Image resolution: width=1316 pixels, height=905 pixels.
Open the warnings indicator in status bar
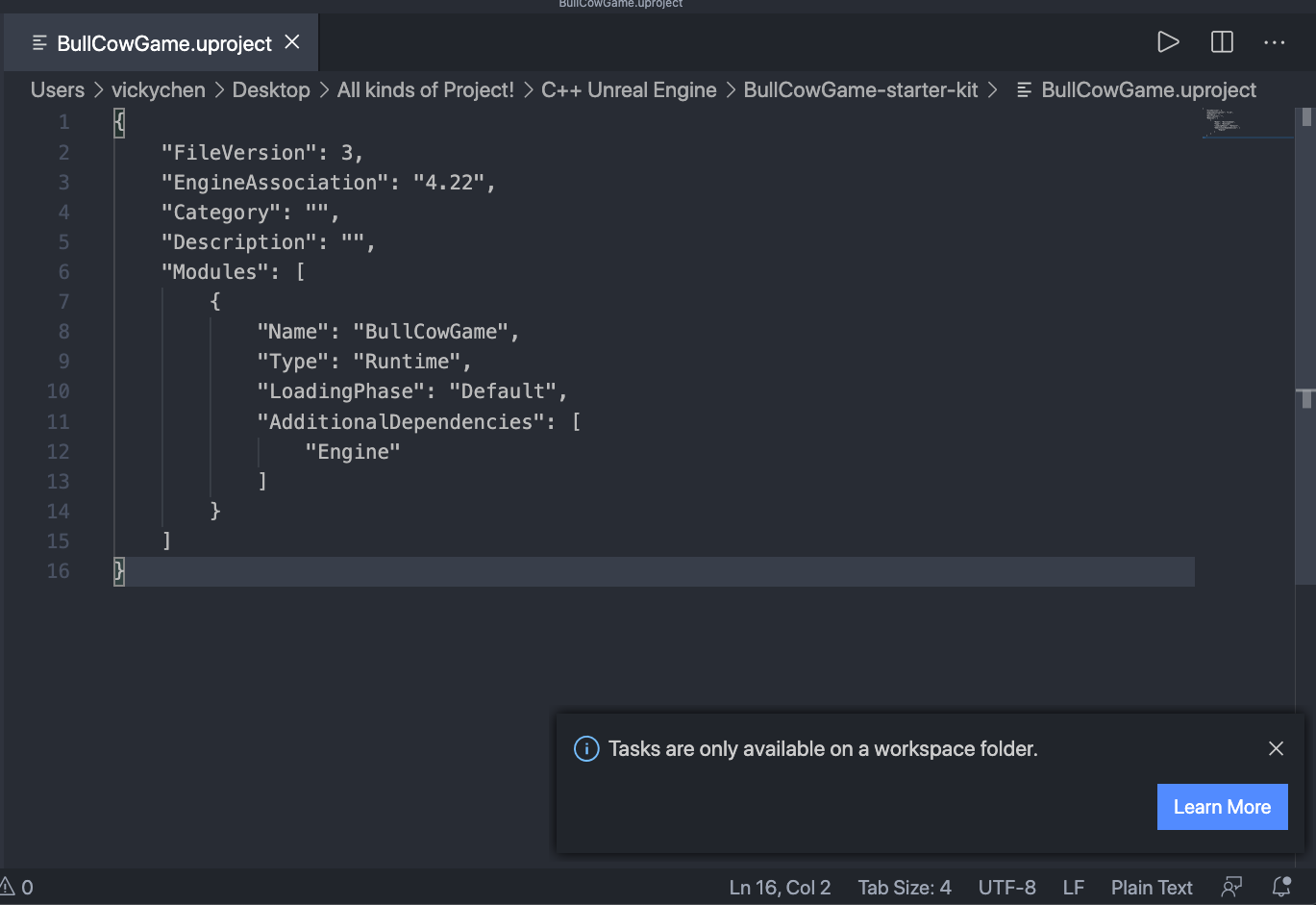tap(17, 887)
